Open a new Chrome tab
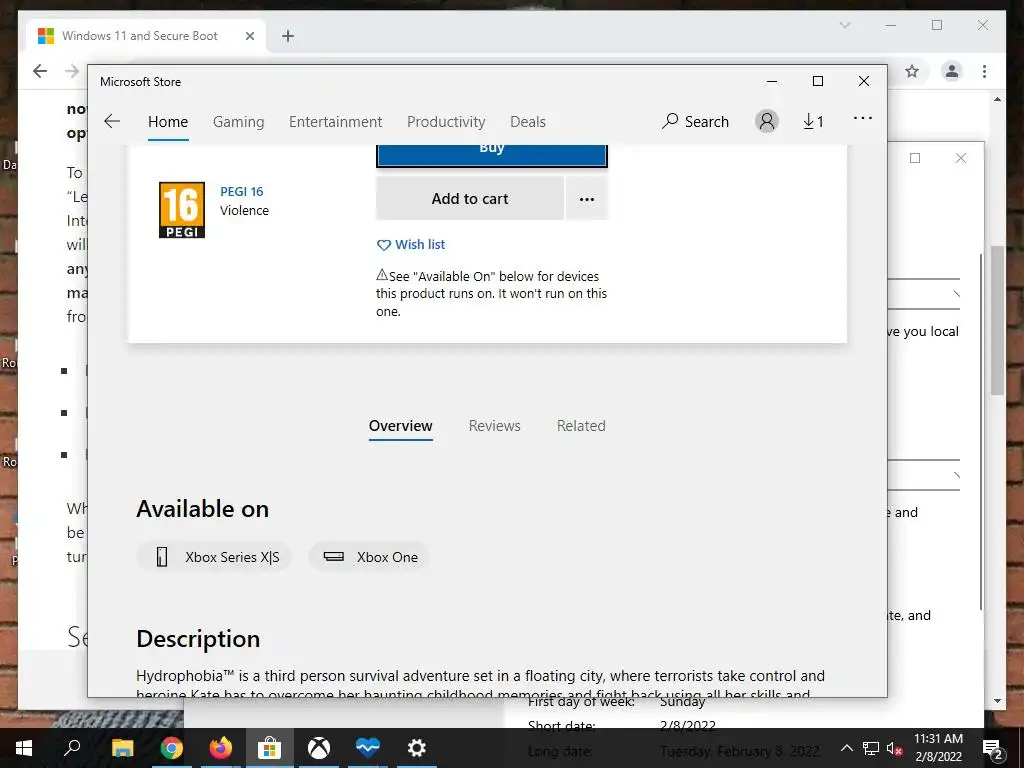The height and width of the screenshot is (768, 1024). point(288,36)
